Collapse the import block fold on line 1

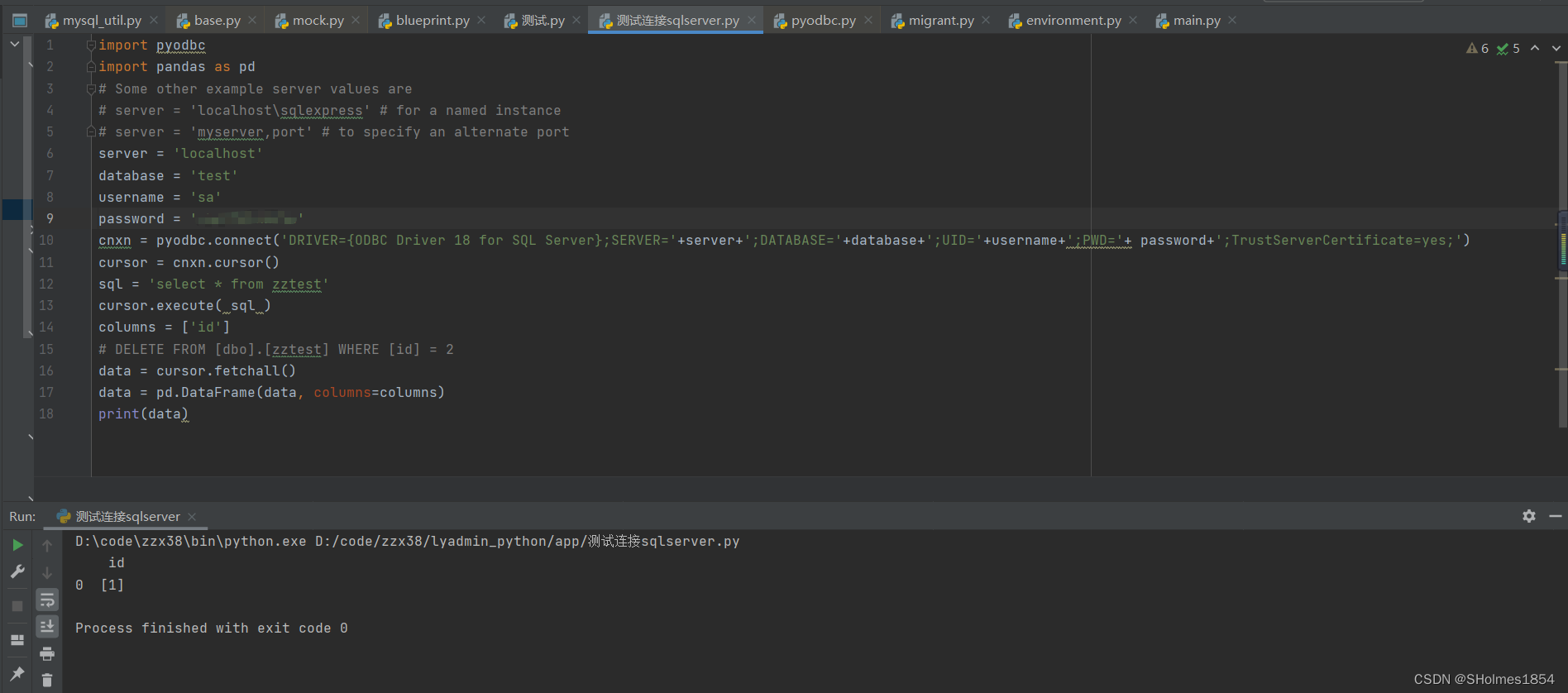click(91, 45)
